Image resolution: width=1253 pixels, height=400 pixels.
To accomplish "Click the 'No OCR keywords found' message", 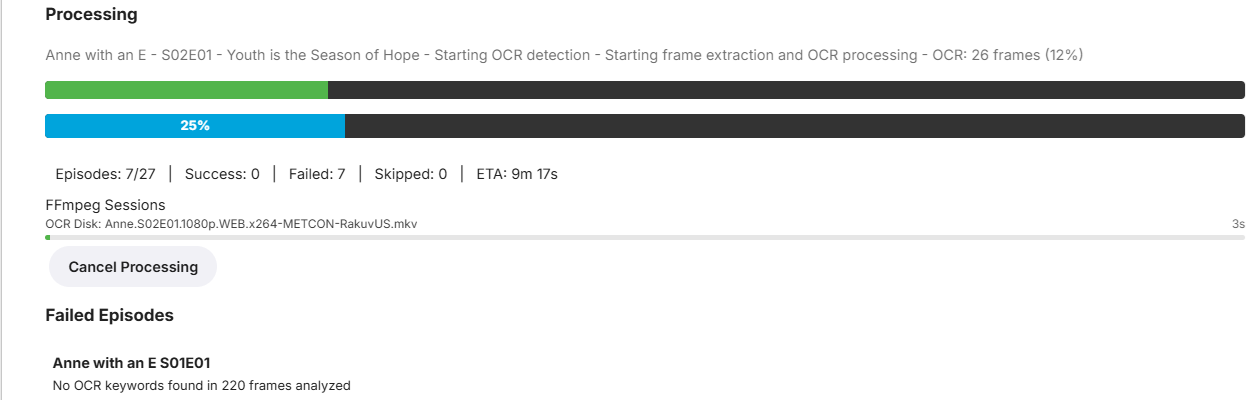I will click(201, 385).
